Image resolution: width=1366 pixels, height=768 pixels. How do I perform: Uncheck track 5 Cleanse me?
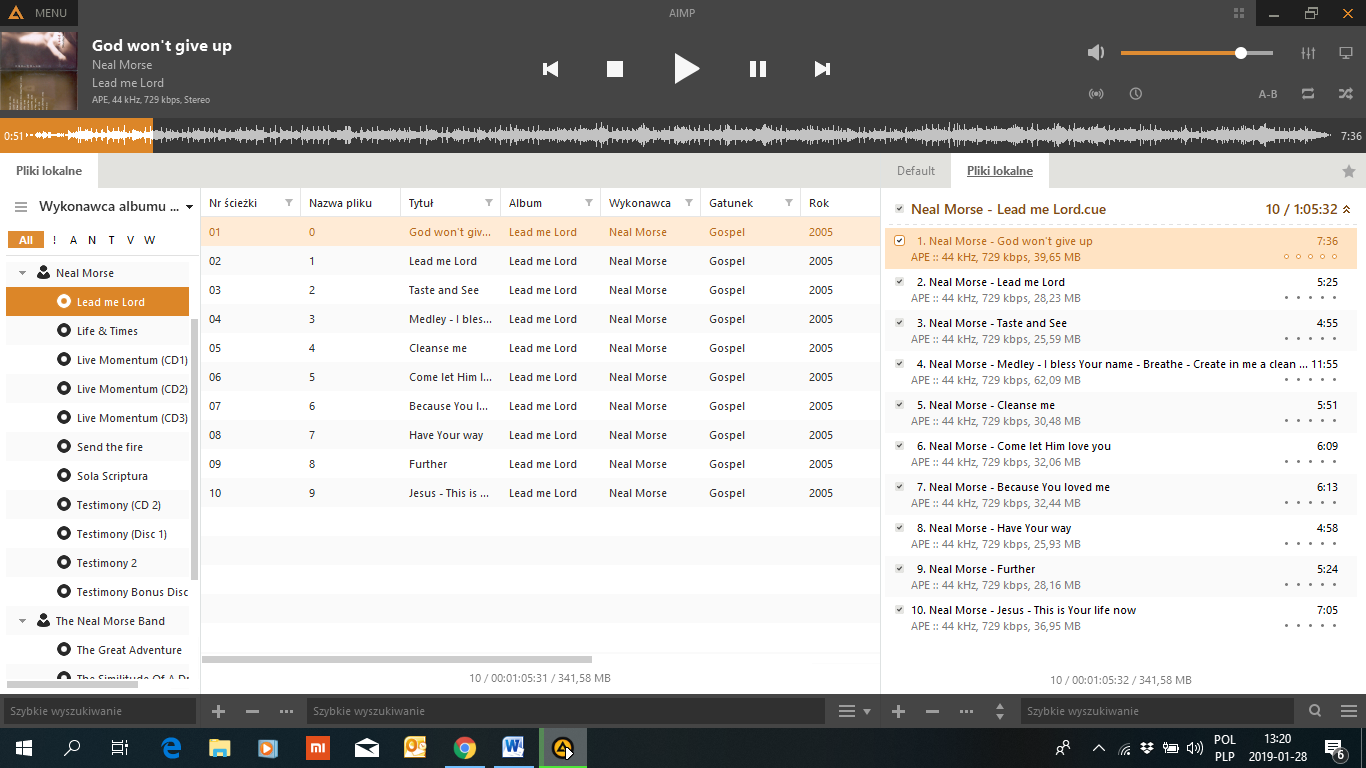click(899, 405)
